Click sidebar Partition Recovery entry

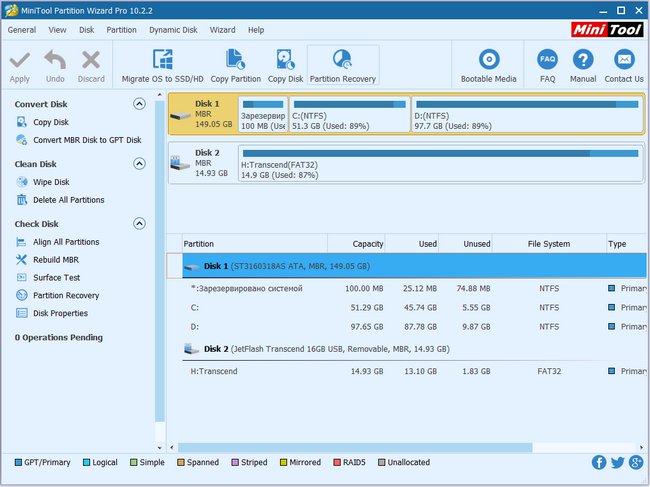(x=66, y=296)
